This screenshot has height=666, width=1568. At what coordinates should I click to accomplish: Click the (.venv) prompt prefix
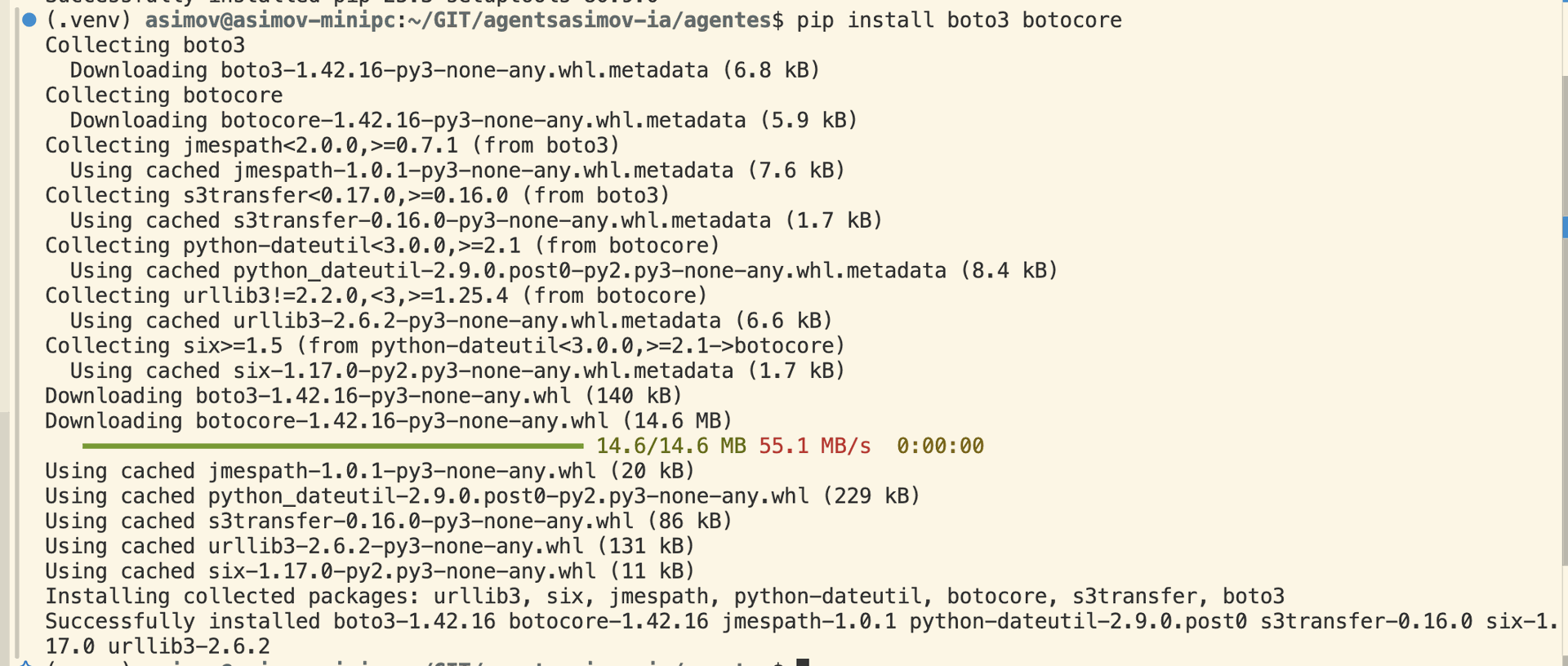point(88,20)
